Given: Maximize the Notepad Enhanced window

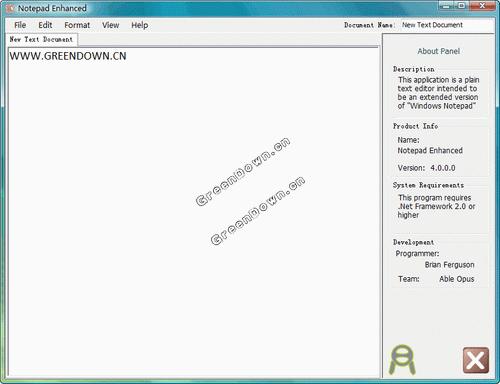Looking at the screenshot, I should pyautogui.click(x=462, y=6).
